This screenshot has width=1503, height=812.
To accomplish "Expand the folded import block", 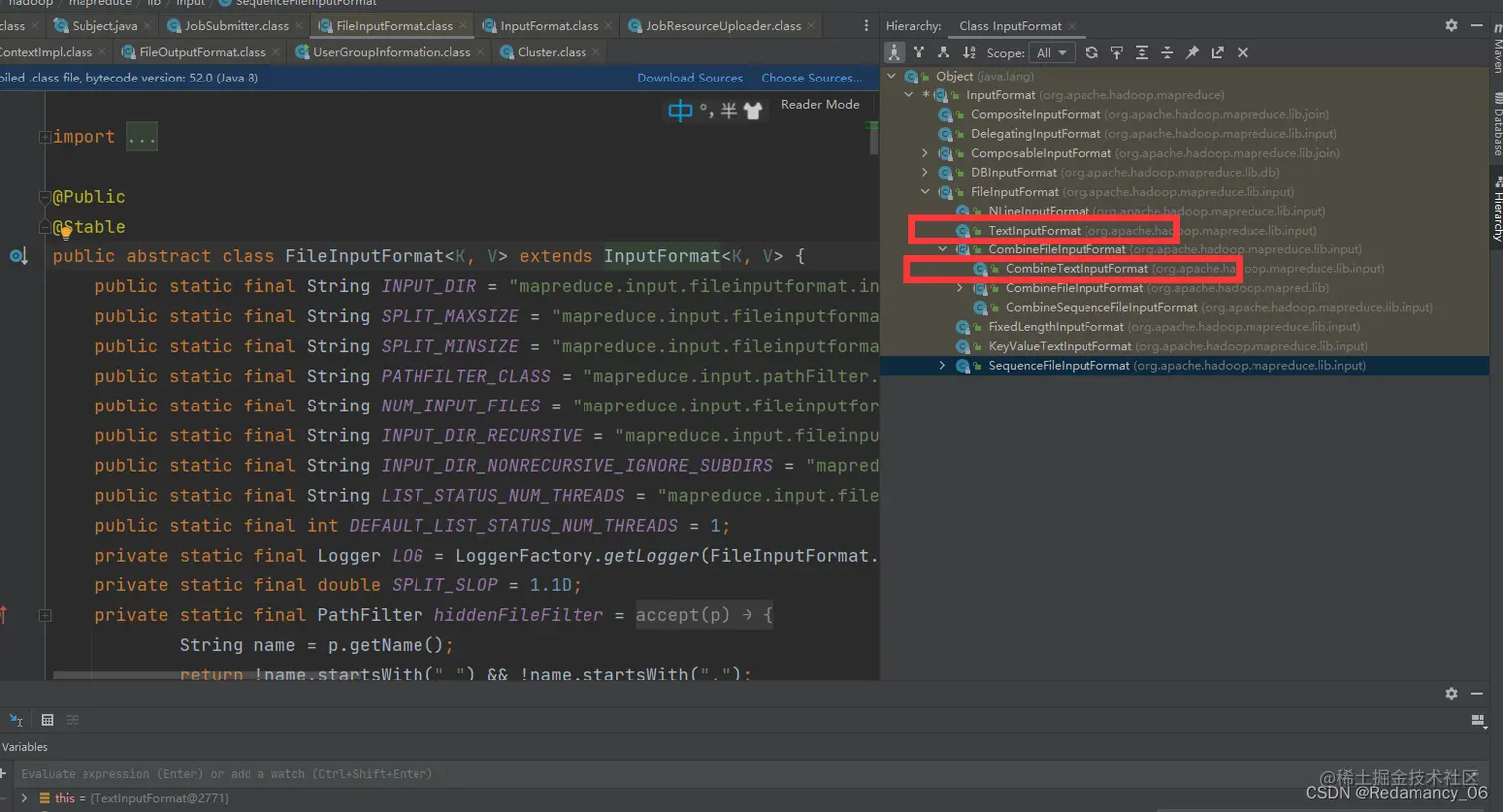I will tap(45, 137).
